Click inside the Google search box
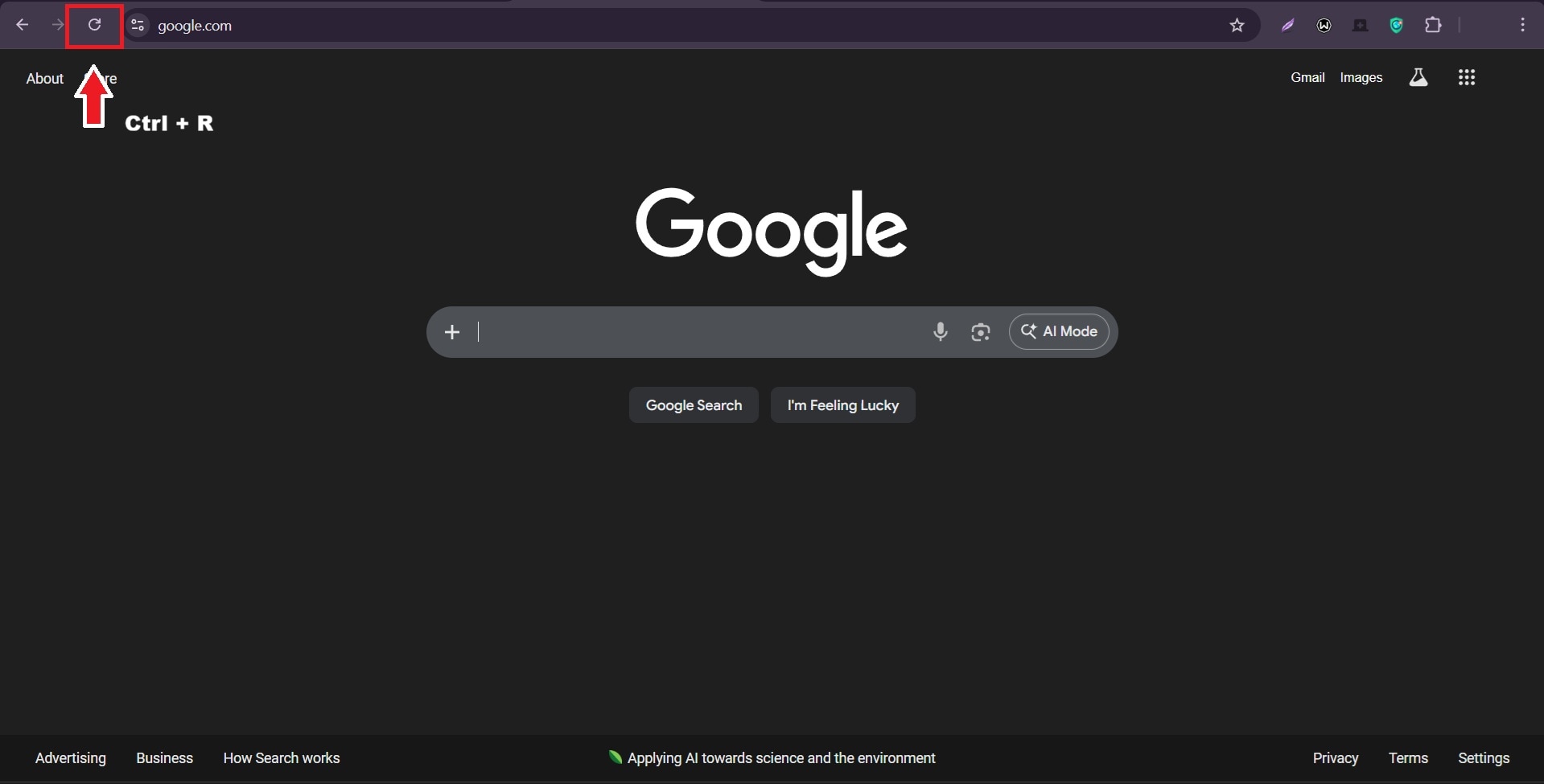 coord(692,331)
